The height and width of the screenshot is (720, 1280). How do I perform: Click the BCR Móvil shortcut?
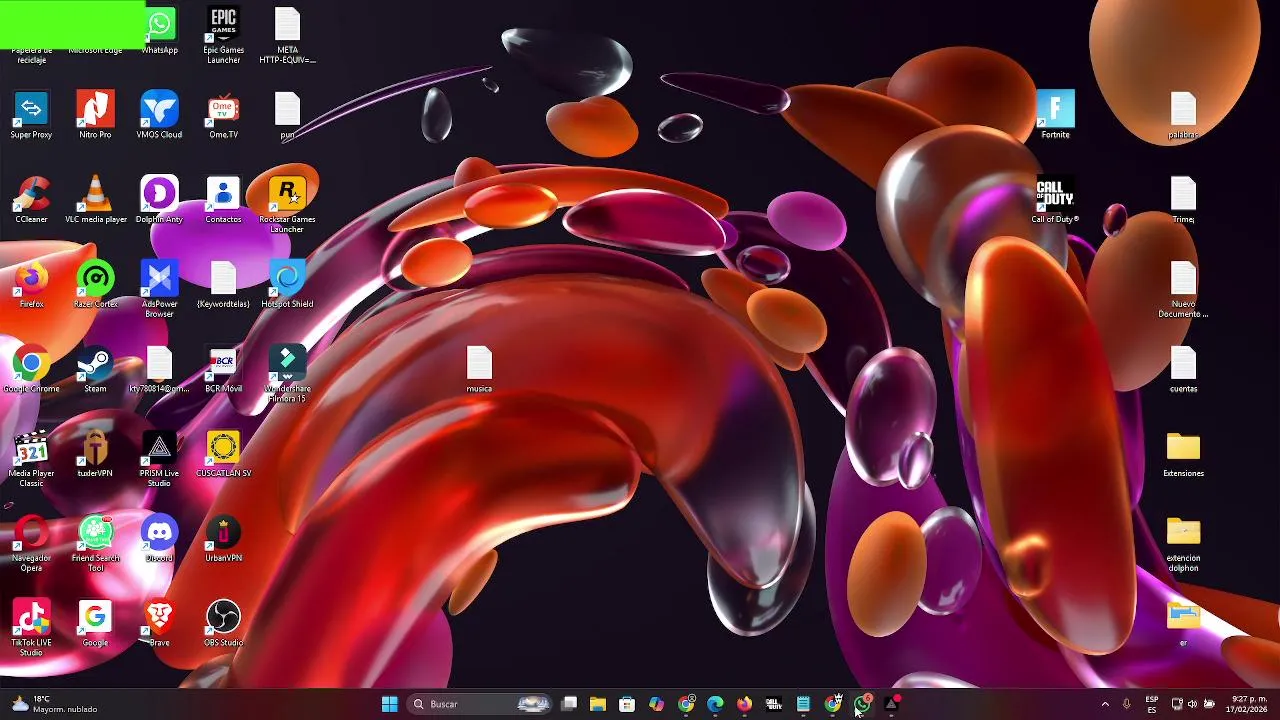(223, 370)
